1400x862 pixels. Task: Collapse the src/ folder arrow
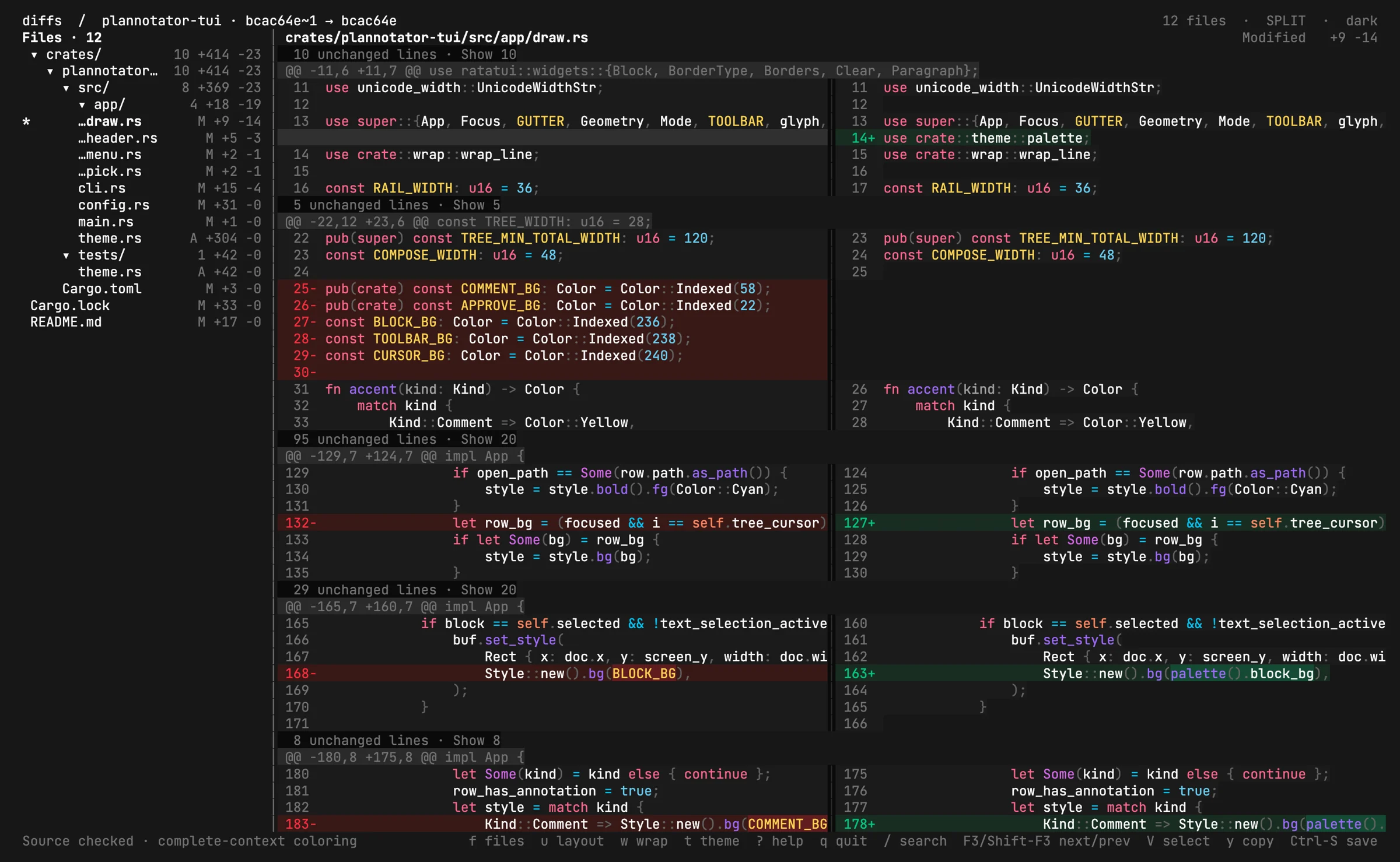(66, 88)
